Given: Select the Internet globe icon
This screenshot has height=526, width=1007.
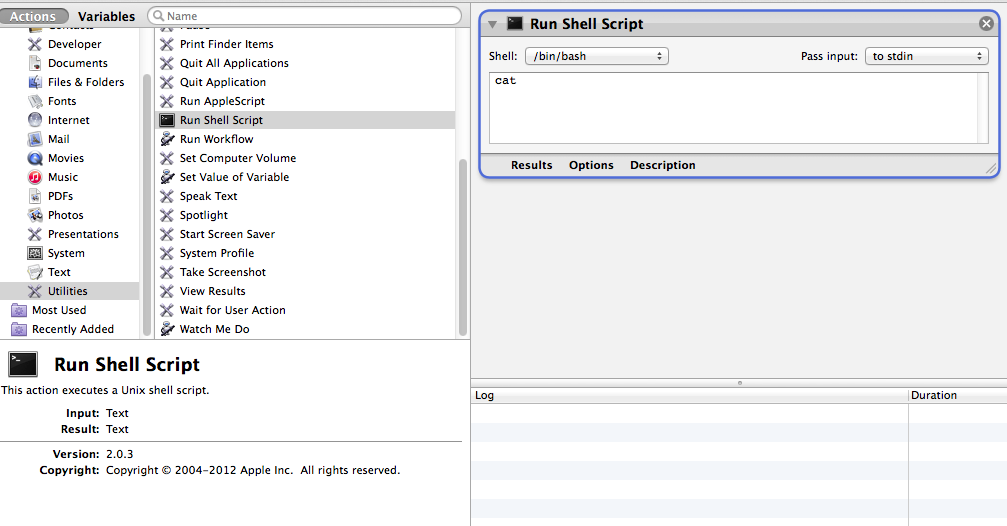Looking at the screenshot, I should pyautogui.click(x=35, y=120).
